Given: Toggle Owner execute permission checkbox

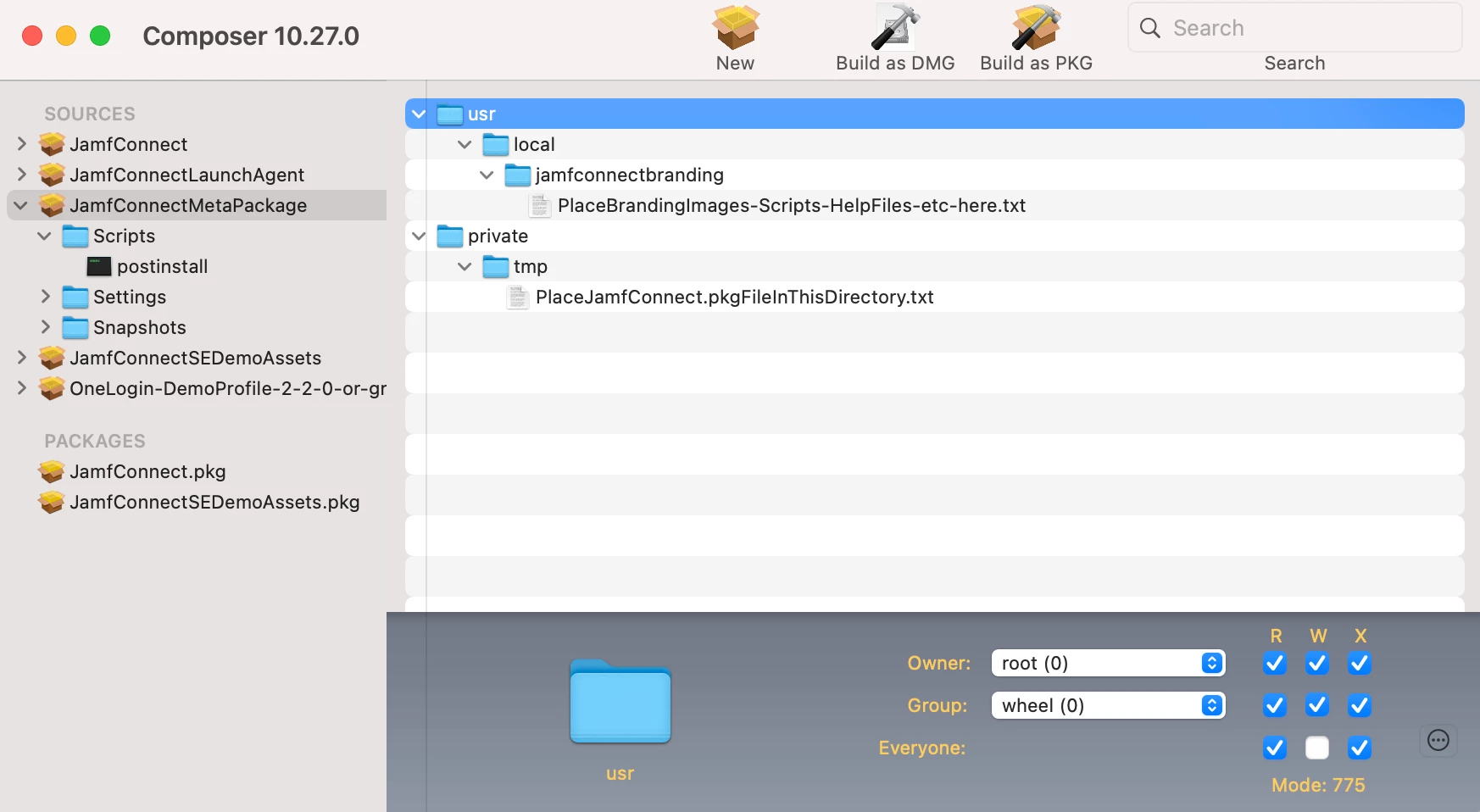Looking at the screenshot, I should pos(1360,663).
